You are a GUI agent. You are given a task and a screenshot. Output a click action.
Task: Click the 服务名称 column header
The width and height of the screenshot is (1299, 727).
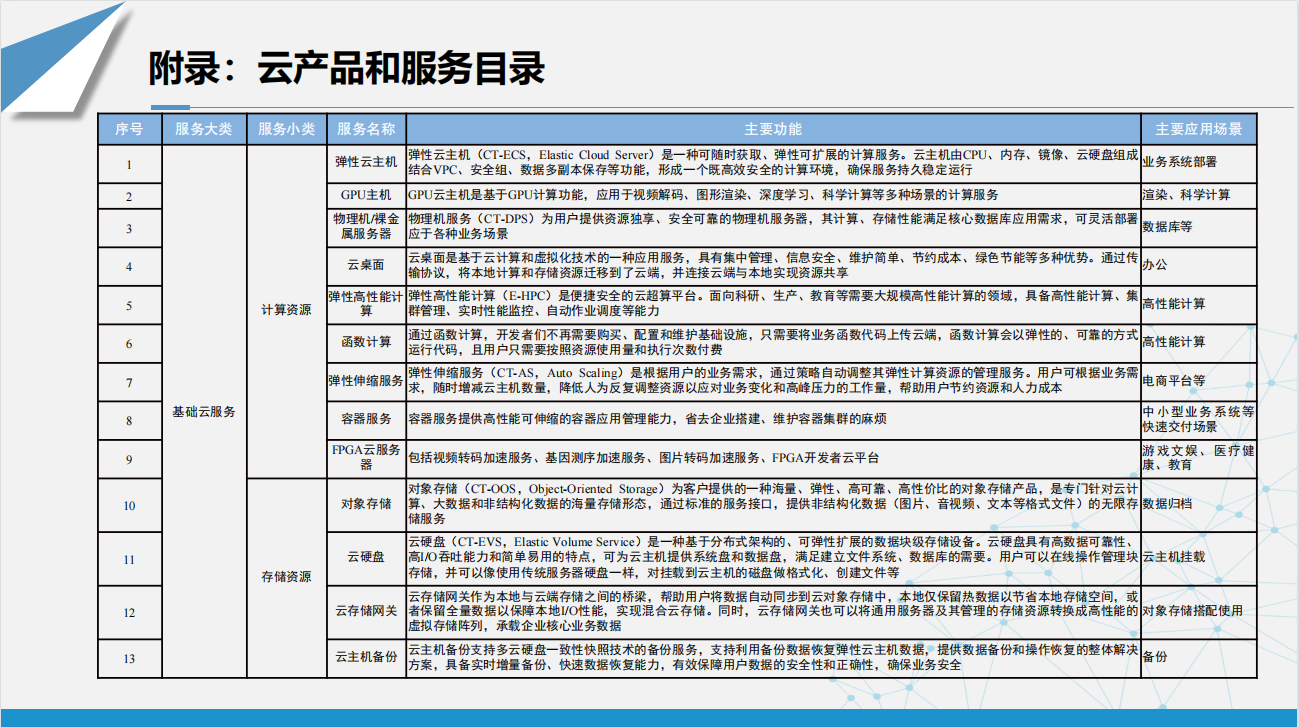pos(366,129)
